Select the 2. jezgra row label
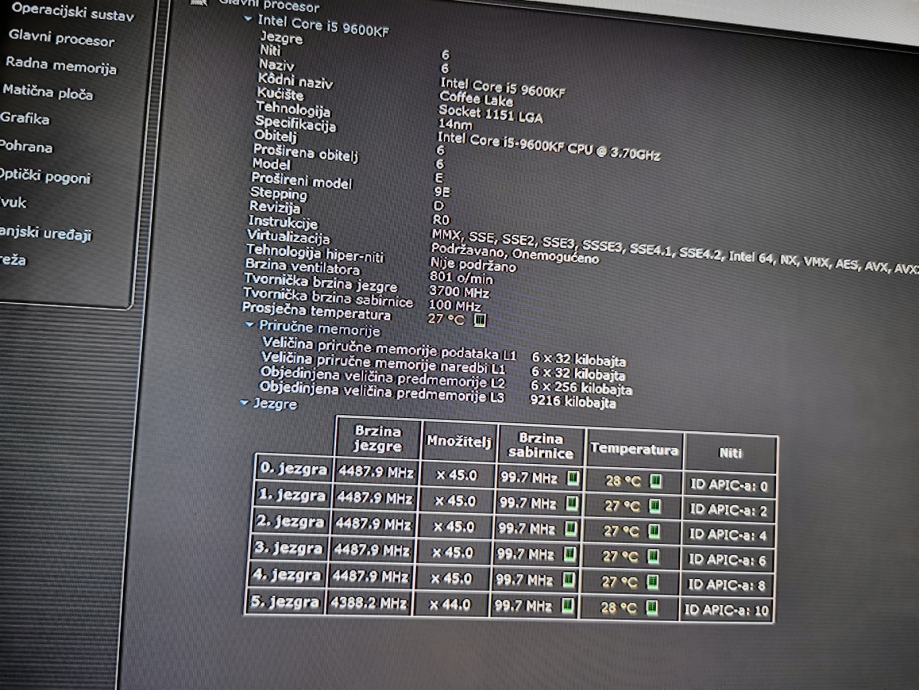Image resolution: width=919 pixels, height=690 pixels. [290, 521]
